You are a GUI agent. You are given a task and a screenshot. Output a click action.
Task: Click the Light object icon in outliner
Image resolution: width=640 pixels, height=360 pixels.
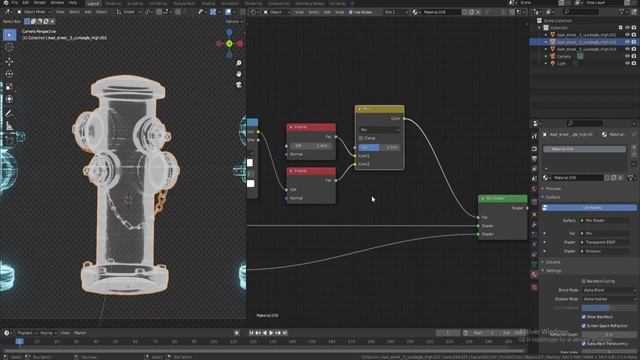coord(553,64)
